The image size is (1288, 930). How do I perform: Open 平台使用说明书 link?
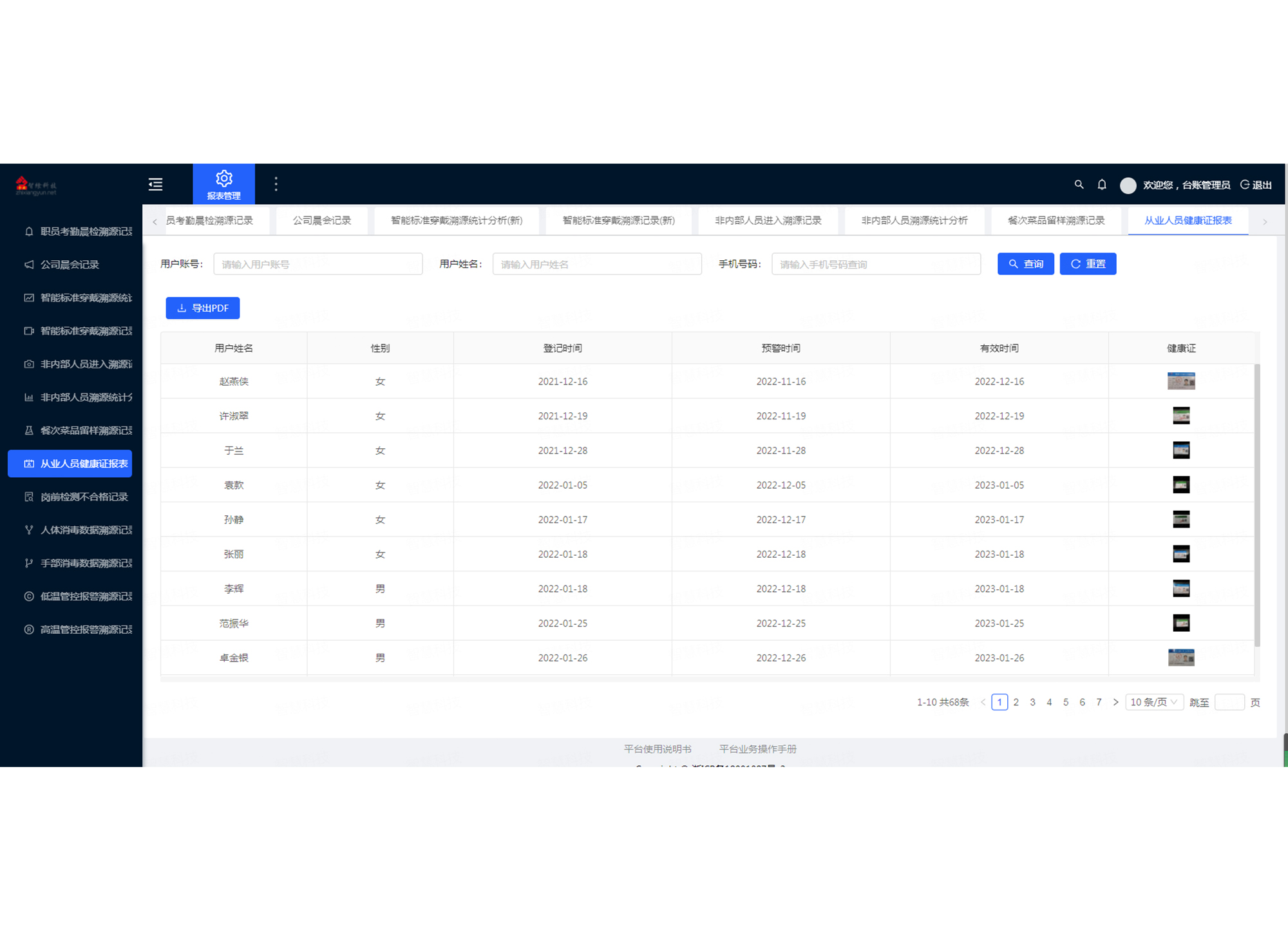[x=658, y=749]
